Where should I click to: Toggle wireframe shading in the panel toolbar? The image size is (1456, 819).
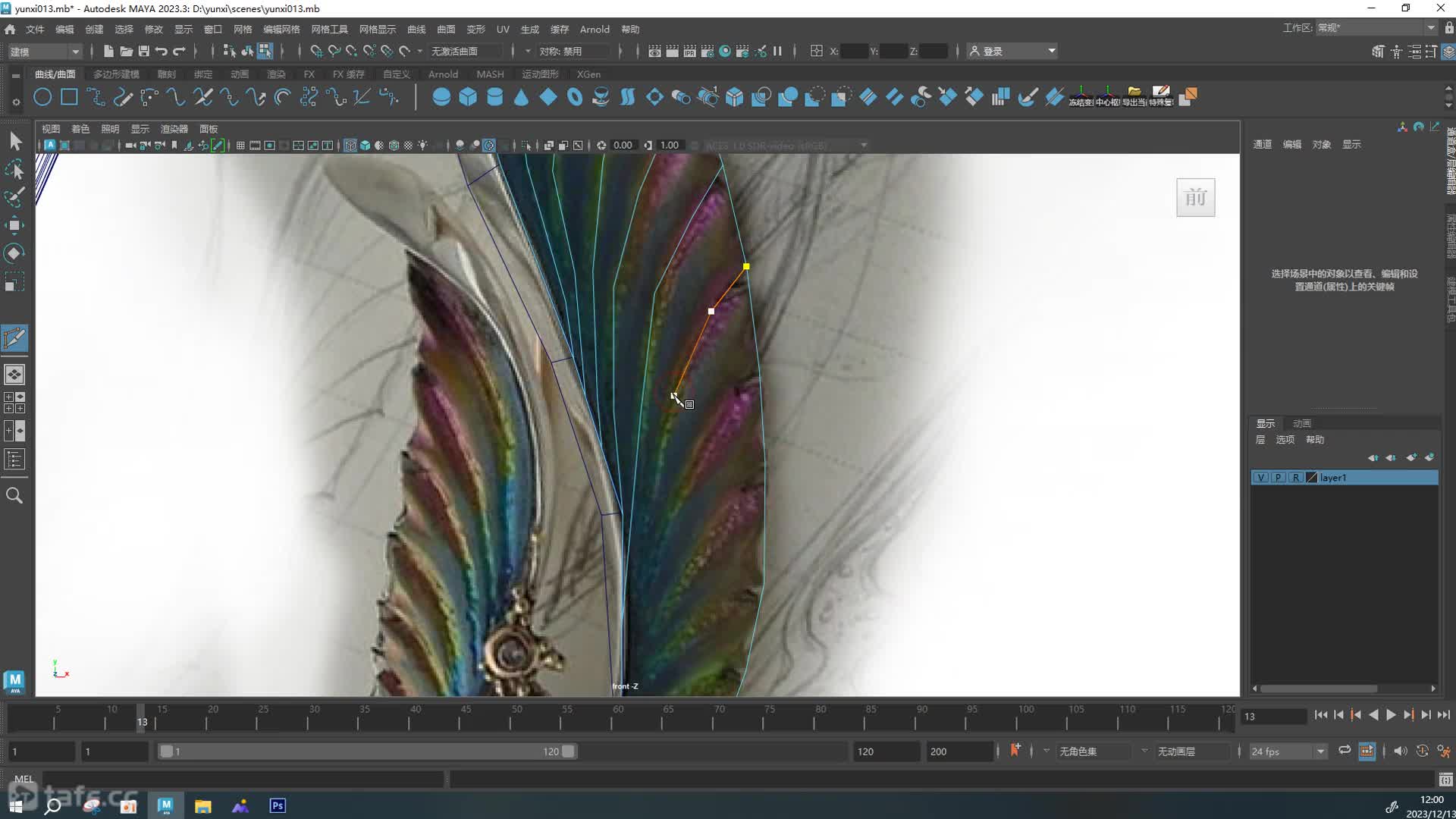pyautogui.click(x=350, y=145)
